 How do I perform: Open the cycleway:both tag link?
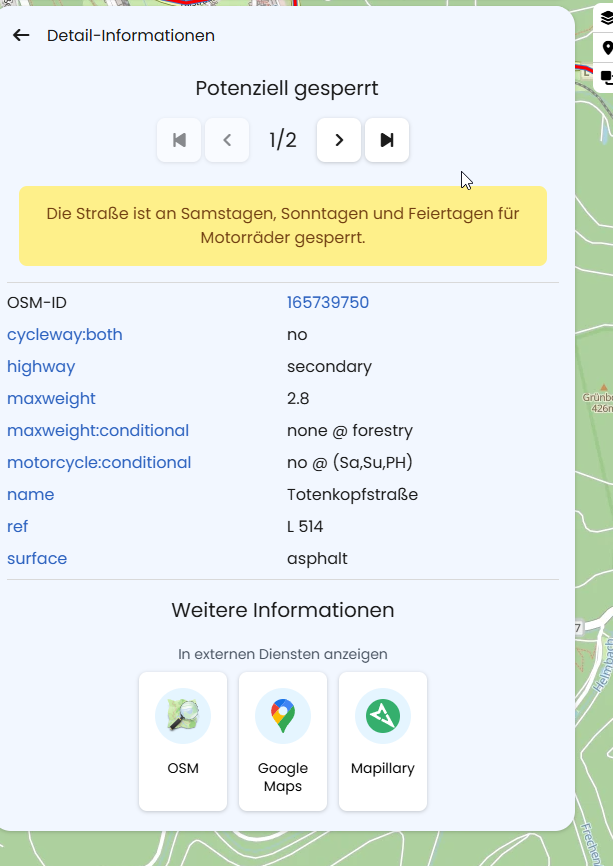(x=65, y=335)
